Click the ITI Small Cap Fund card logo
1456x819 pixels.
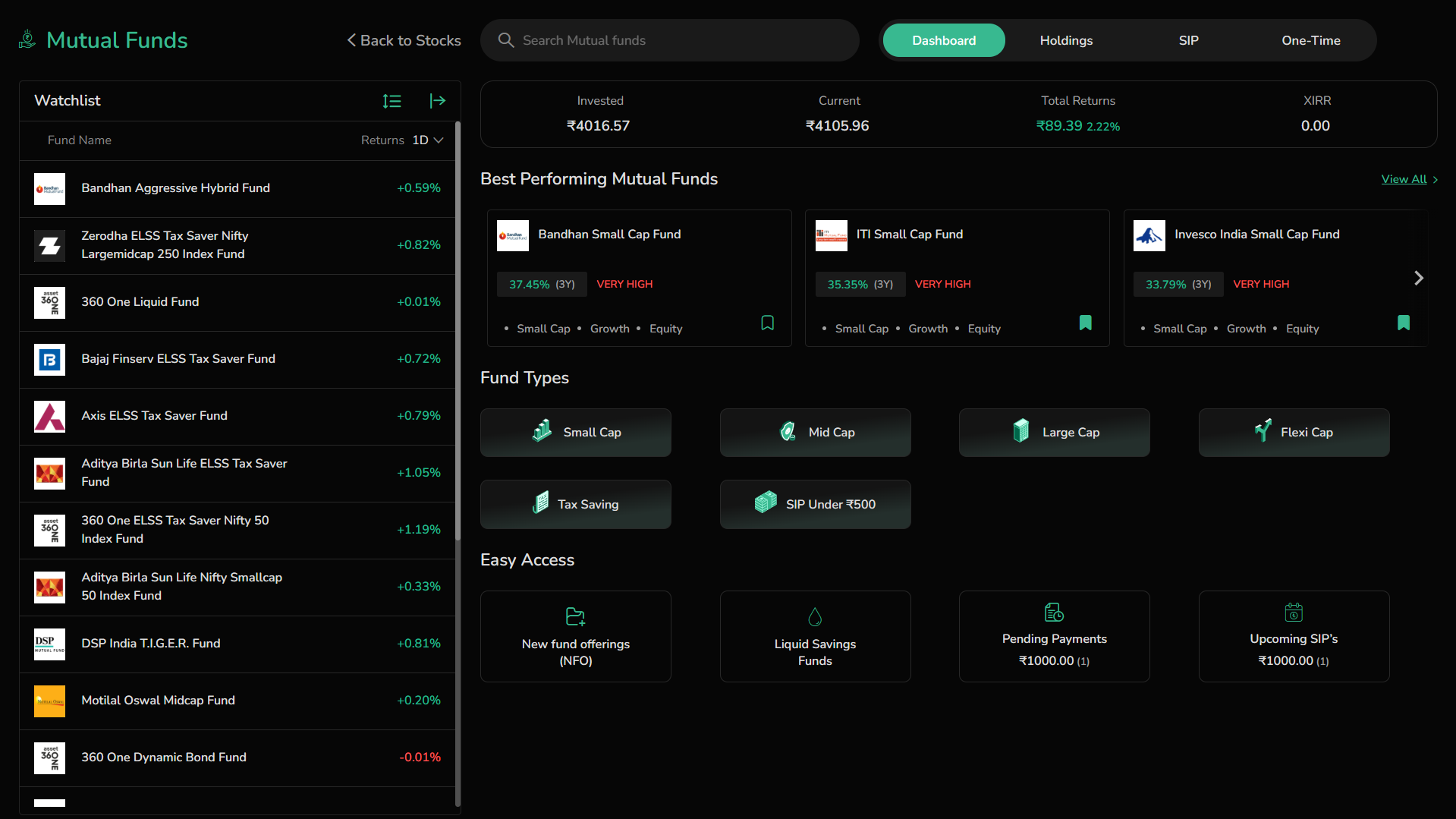click(832, 235)
